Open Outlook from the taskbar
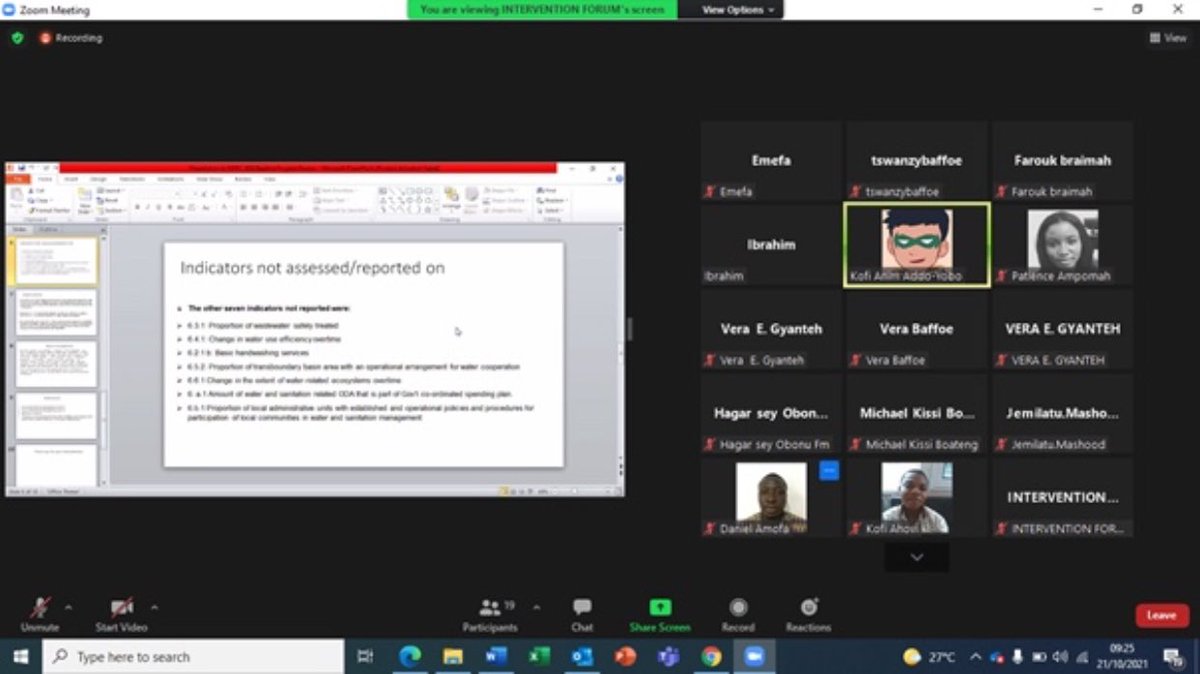Viewport: 1200px width, 674px height. pyautogui.click(x=582, y=657)
